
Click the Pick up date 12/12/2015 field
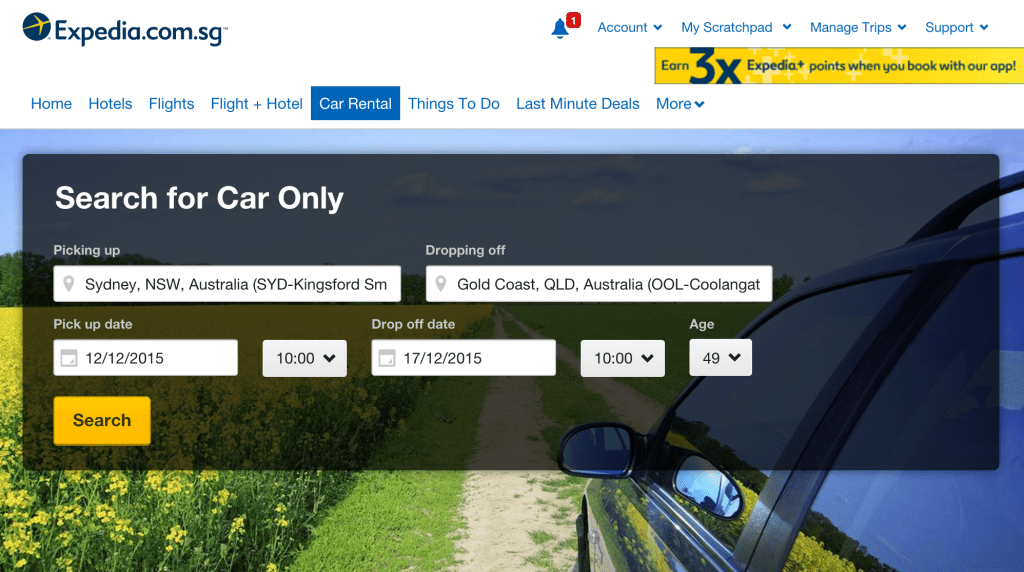pyautogui.click(x=146, y=357)
